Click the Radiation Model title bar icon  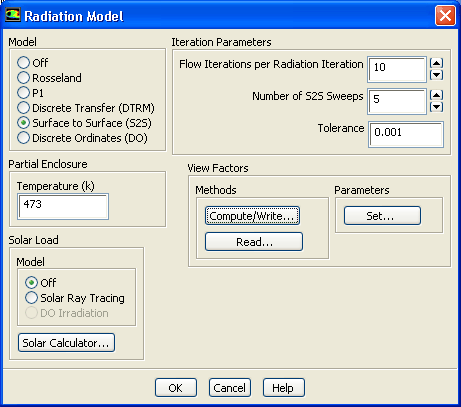point(12,15)
